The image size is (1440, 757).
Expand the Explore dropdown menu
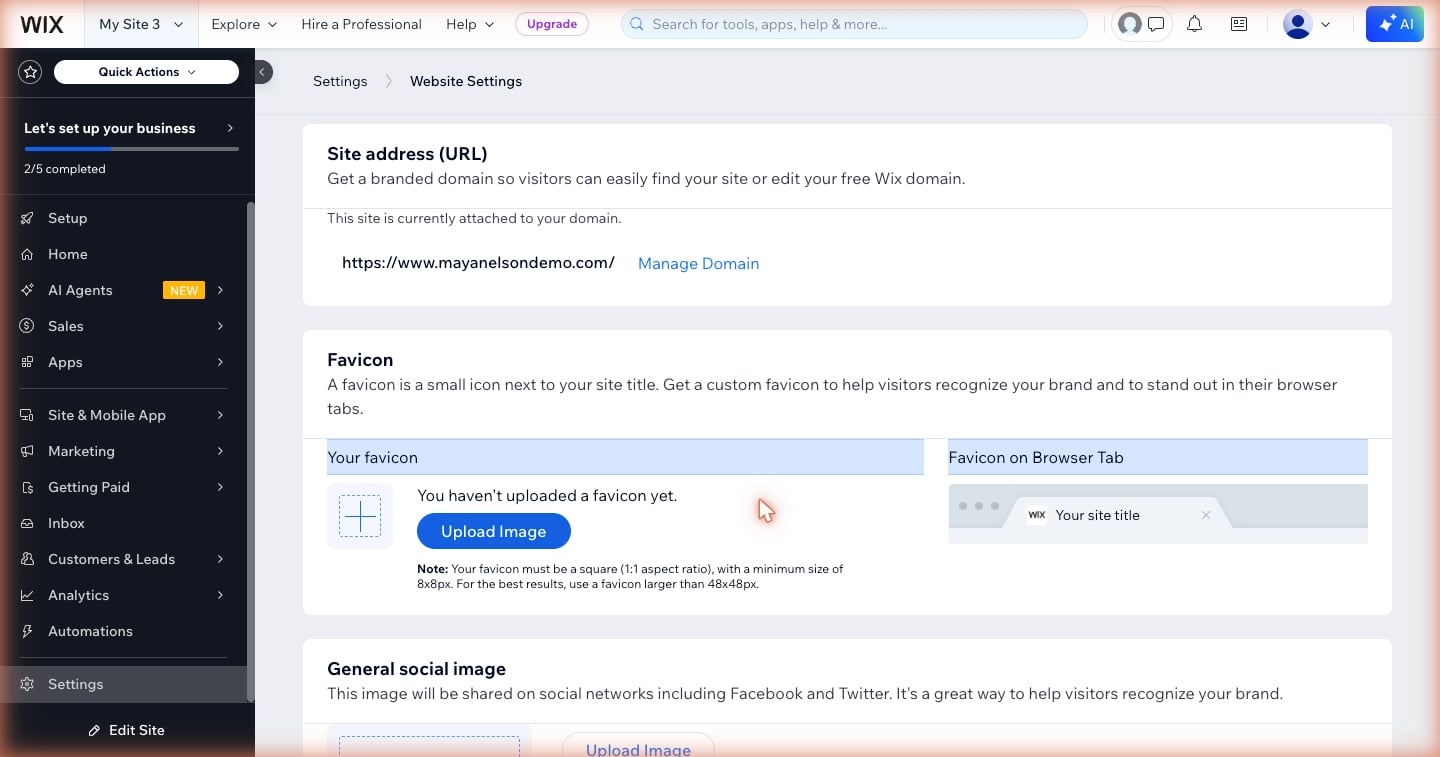(244, 24)
